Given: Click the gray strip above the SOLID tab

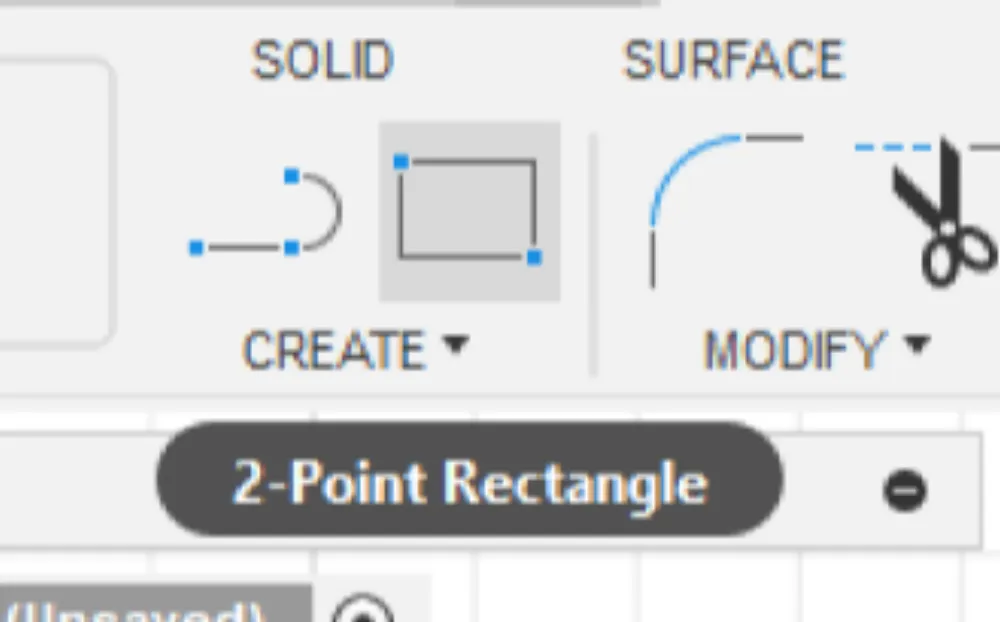Looking at the screenshot, I should 300,3.
